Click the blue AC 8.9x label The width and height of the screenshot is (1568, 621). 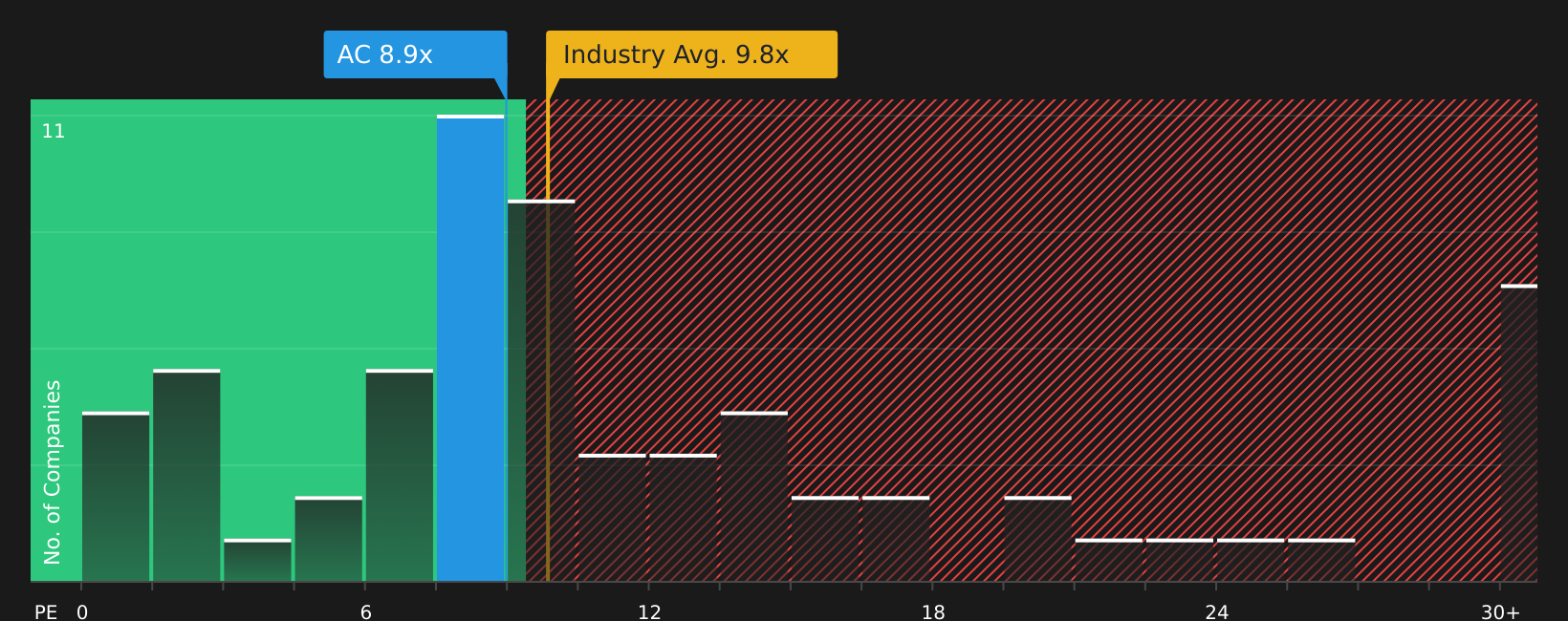tap(415, 54)
